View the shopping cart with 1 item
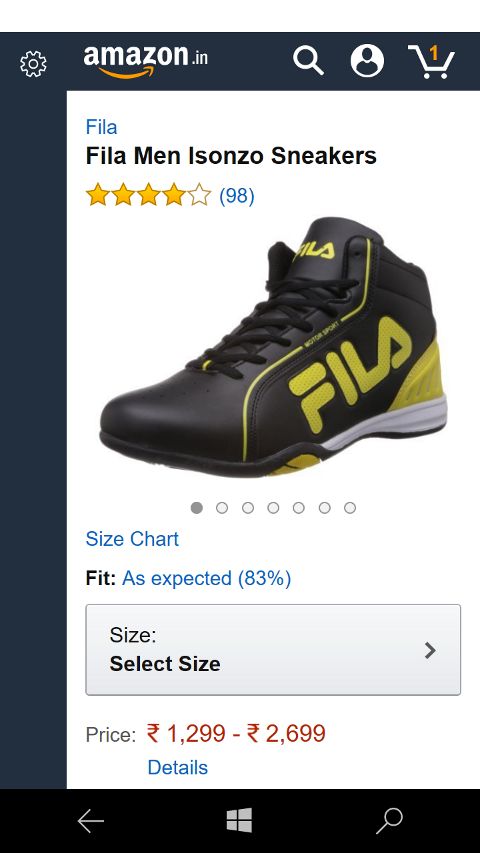 431,61
